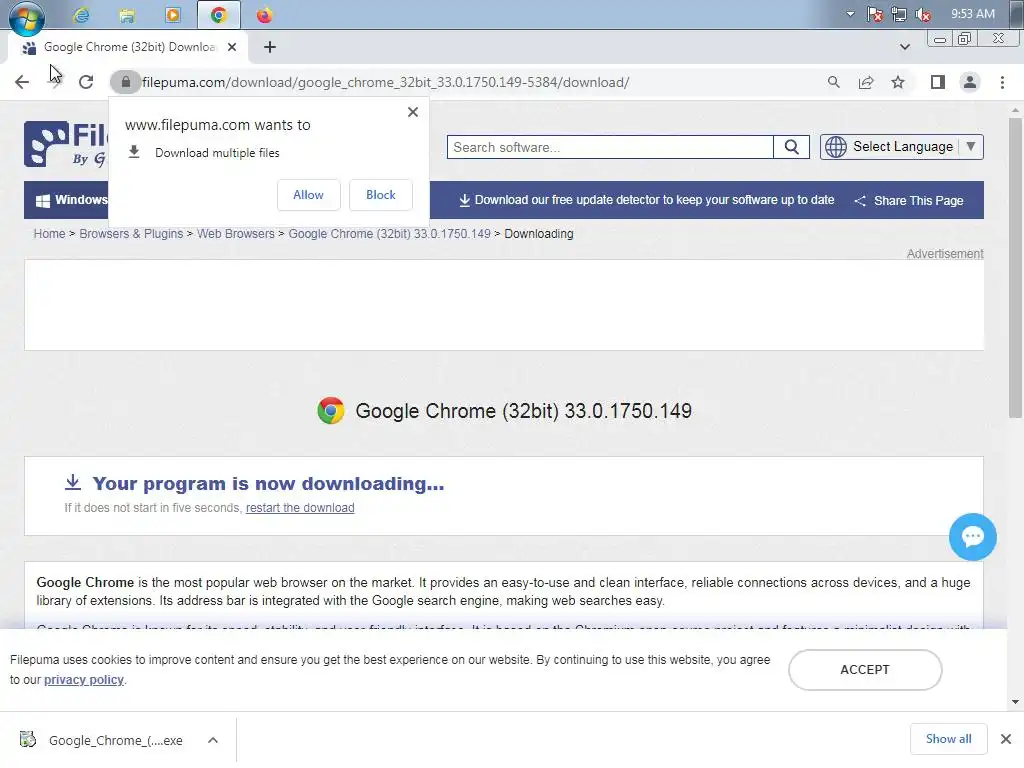Click the Search software field

pos(610,147)
